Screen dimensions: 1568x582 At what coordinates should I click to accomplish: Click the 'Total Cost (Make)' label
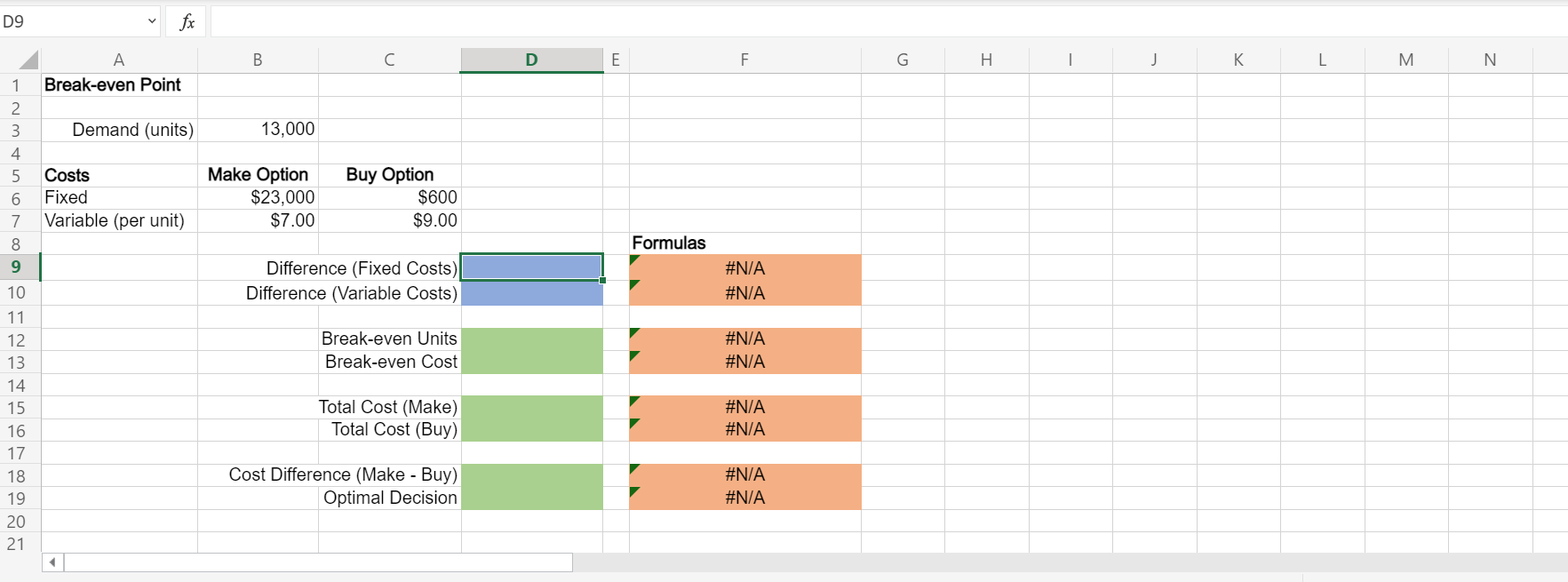[388, 407]
